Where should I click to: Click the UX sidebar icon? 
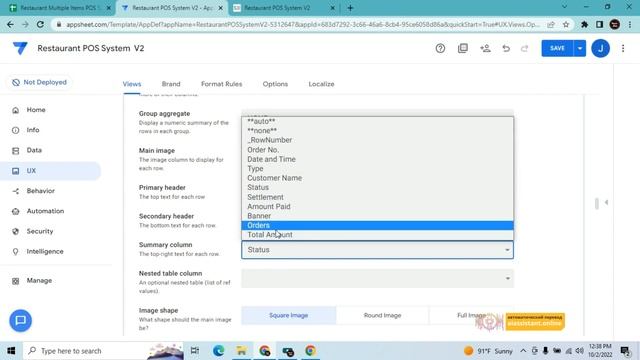16,171
